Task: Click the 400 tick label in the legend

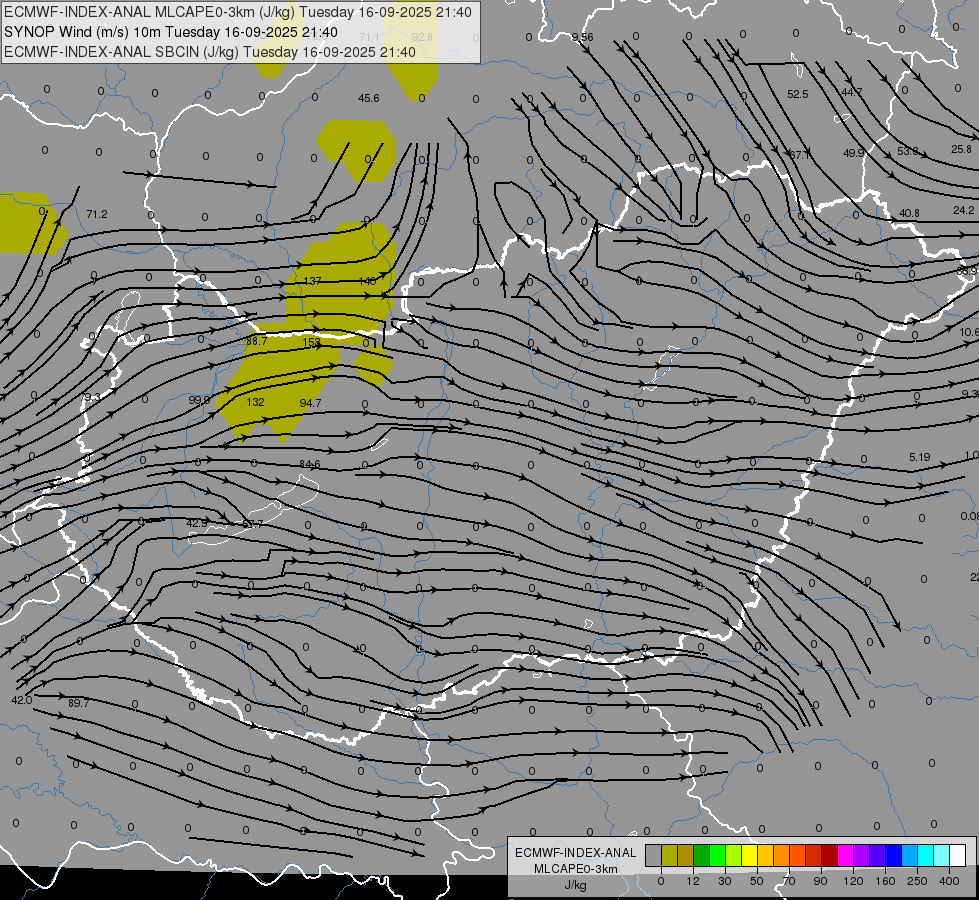Action: click(949, 881)
